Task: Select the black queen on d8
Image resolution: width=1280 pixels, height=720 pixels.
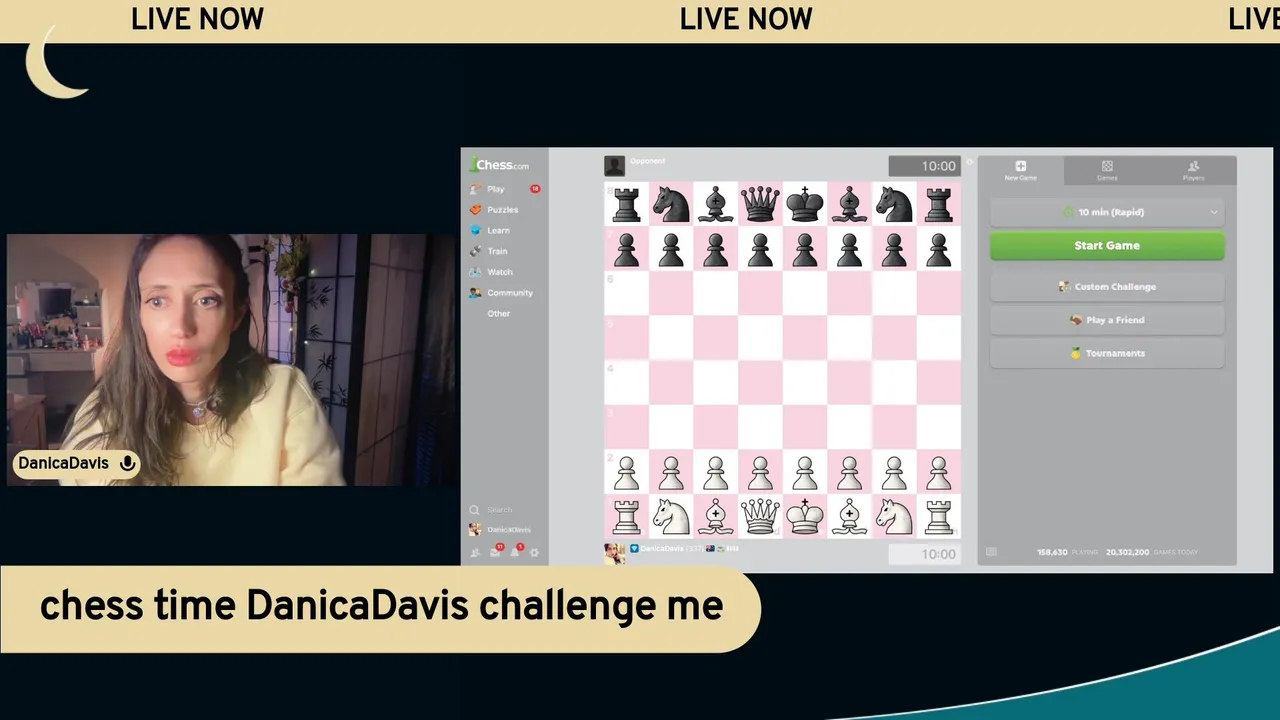Action: point(760,204)
